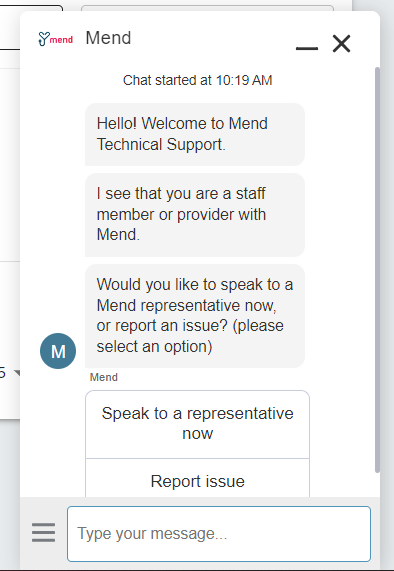Click the round M avatar
The image size is (394, 571).
(x=58, y=351)
